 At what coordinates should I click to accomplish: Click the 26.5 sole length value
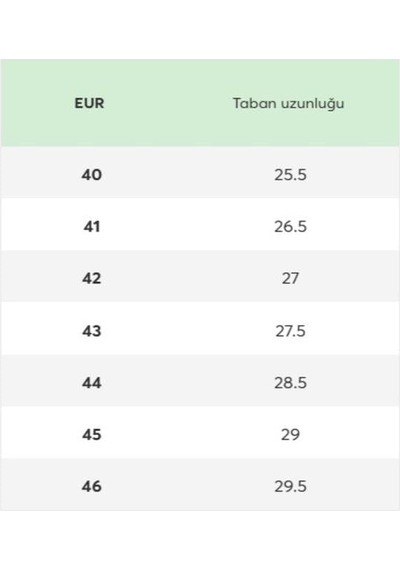click(290, 226)
